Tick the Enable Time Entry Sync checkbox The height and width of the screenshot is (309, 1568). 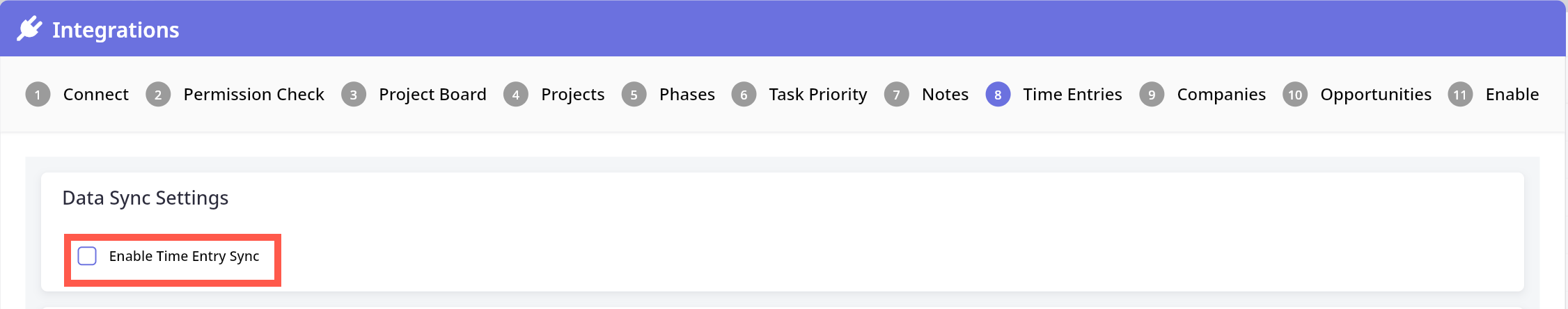click(x=87, y=256)
